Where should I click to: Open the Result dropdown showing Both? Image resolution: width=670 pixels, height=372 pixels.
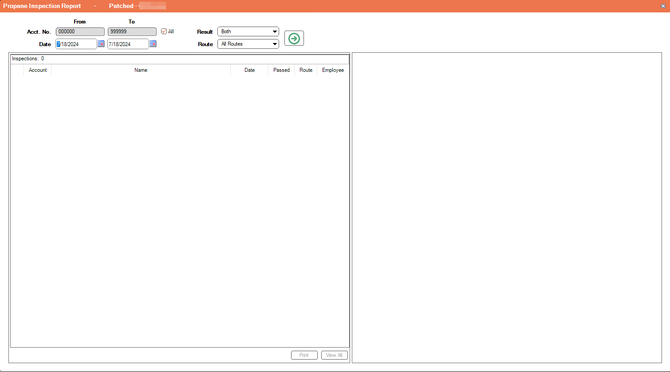248,32
